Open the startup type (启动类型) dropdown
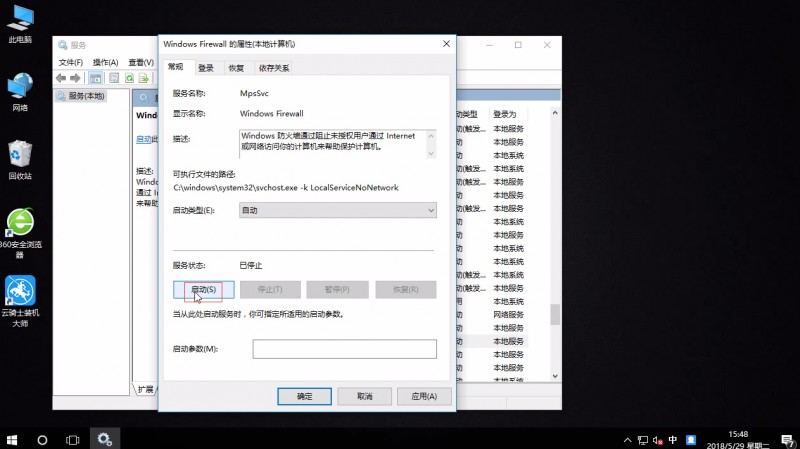The height and width of the screenshot is (449, 800). (338, 210)
